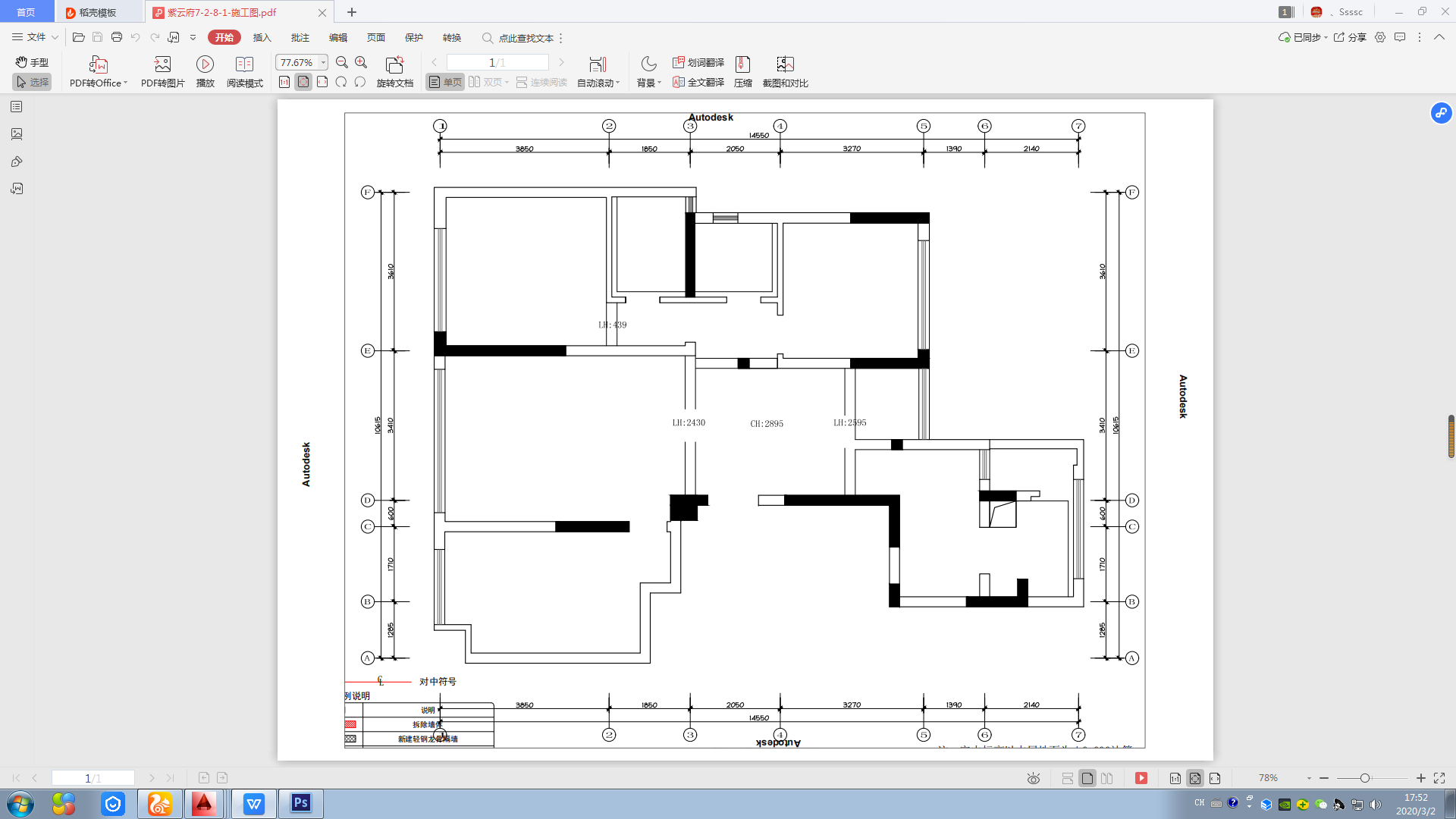Enable 连续阅读 continuous reading

(x=541, y=82)
